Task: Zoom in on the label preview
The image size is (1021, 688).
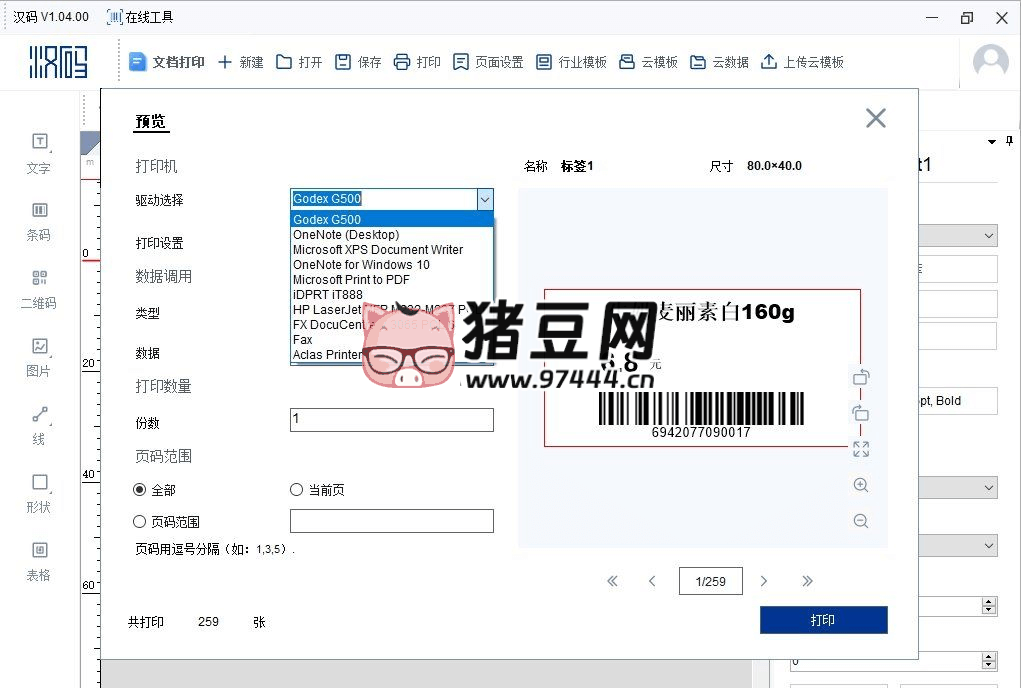Action: pos(860,485)
